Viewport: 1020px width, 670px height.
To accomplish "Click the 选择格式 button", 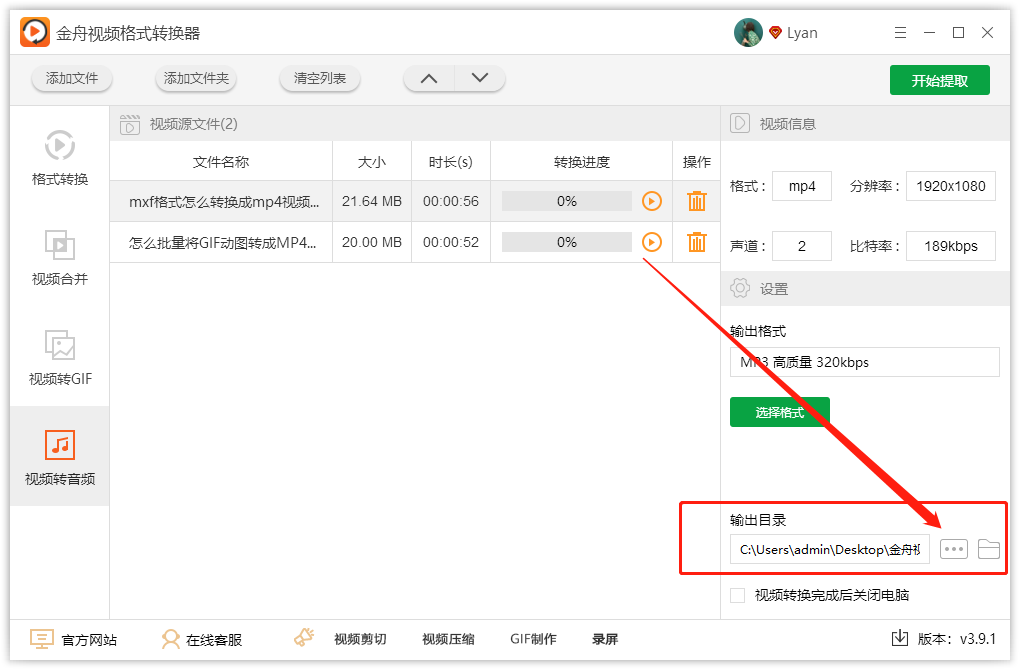I will click(x=779, y=412).
